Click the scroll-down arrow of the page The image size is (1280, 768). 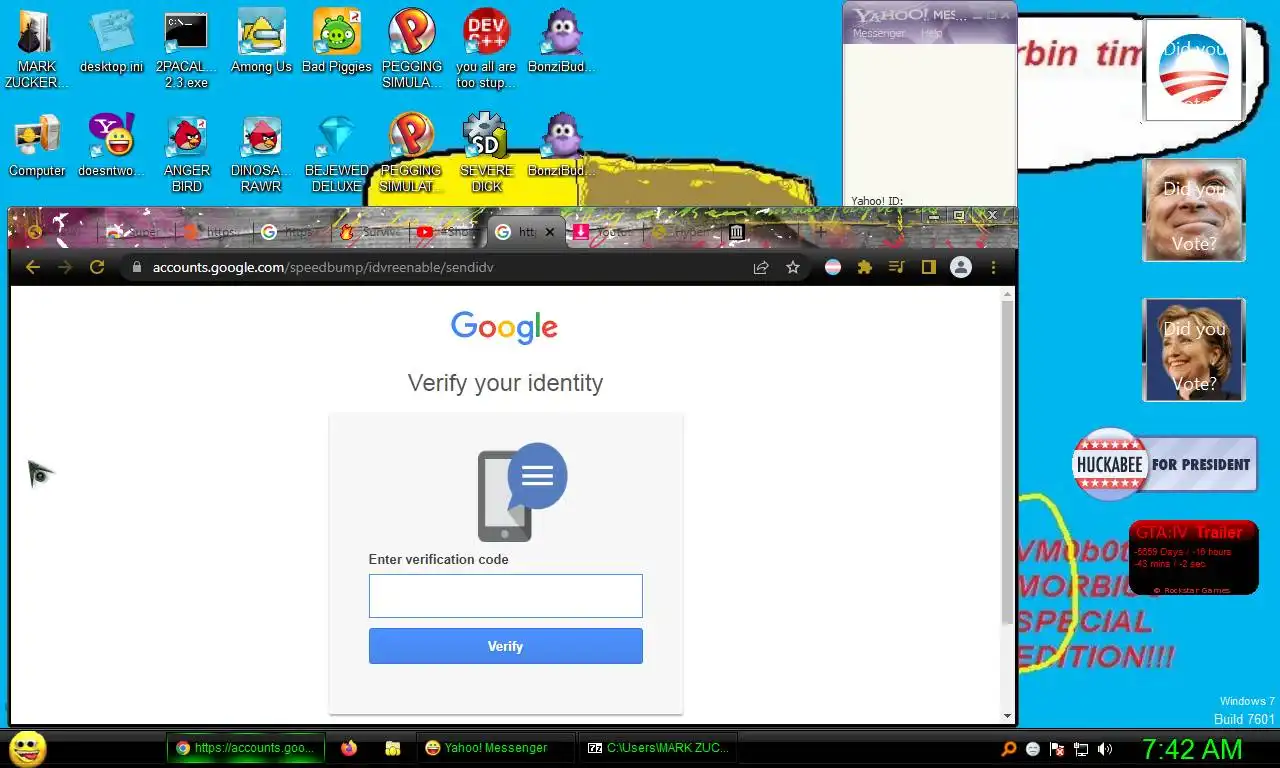1007,716
